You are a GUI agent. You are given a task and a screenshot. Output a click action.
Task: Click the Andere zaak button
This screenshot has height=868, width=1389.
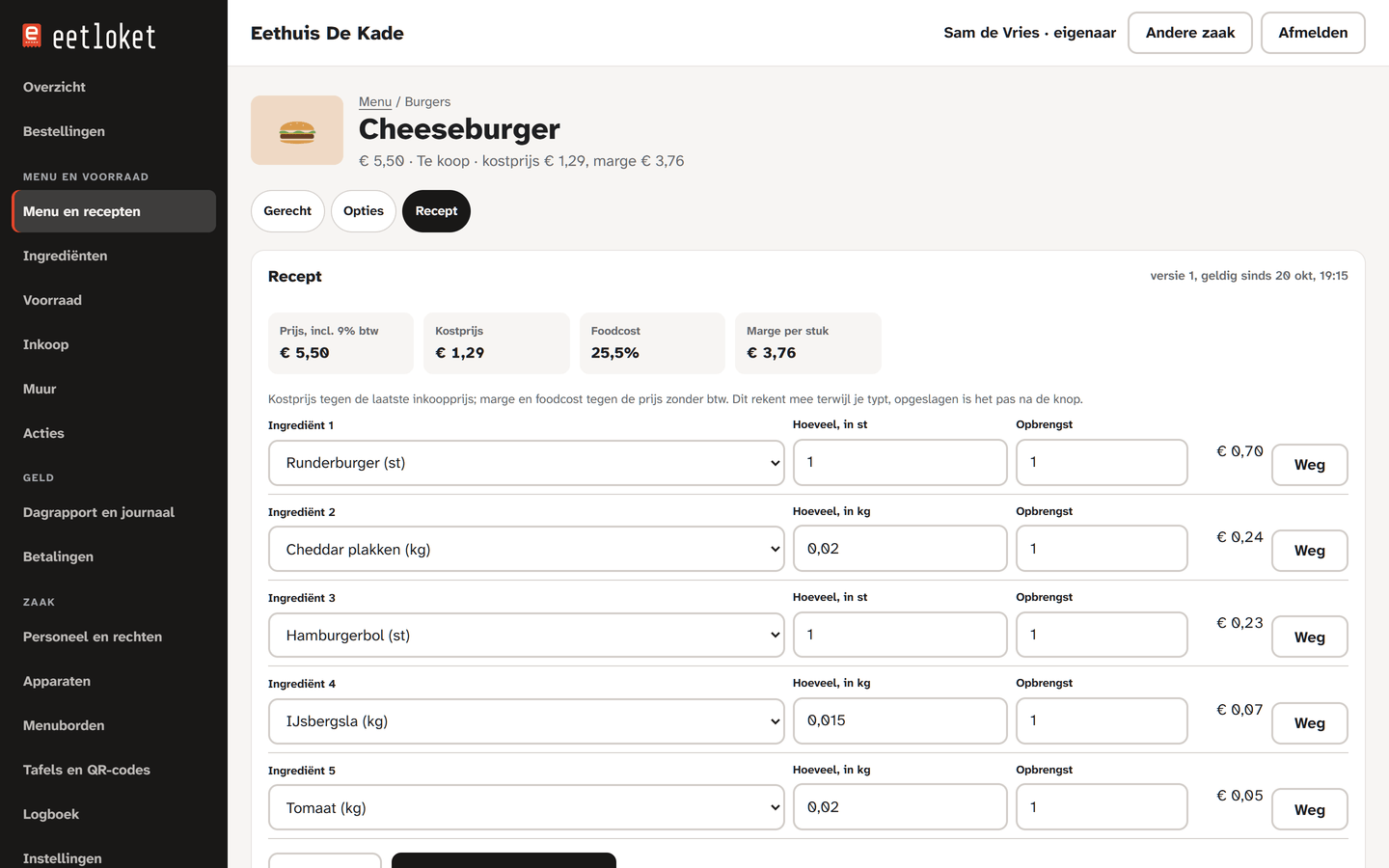[1190, 33]
